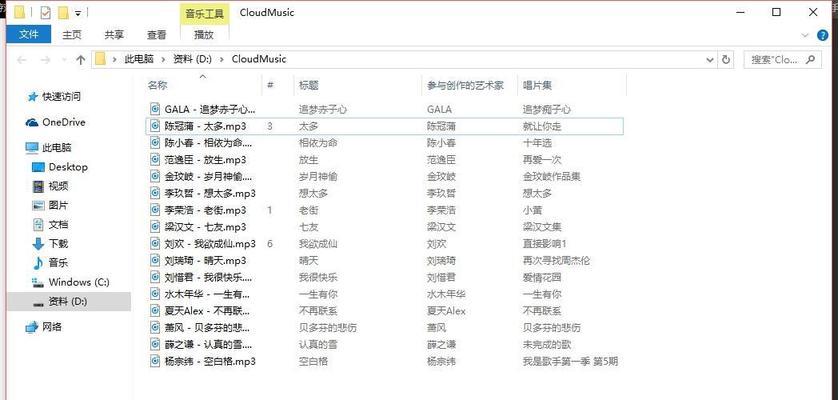Select 网络 in navigation pane
This screenshot has height=400, width=838.
coord(52,327)
